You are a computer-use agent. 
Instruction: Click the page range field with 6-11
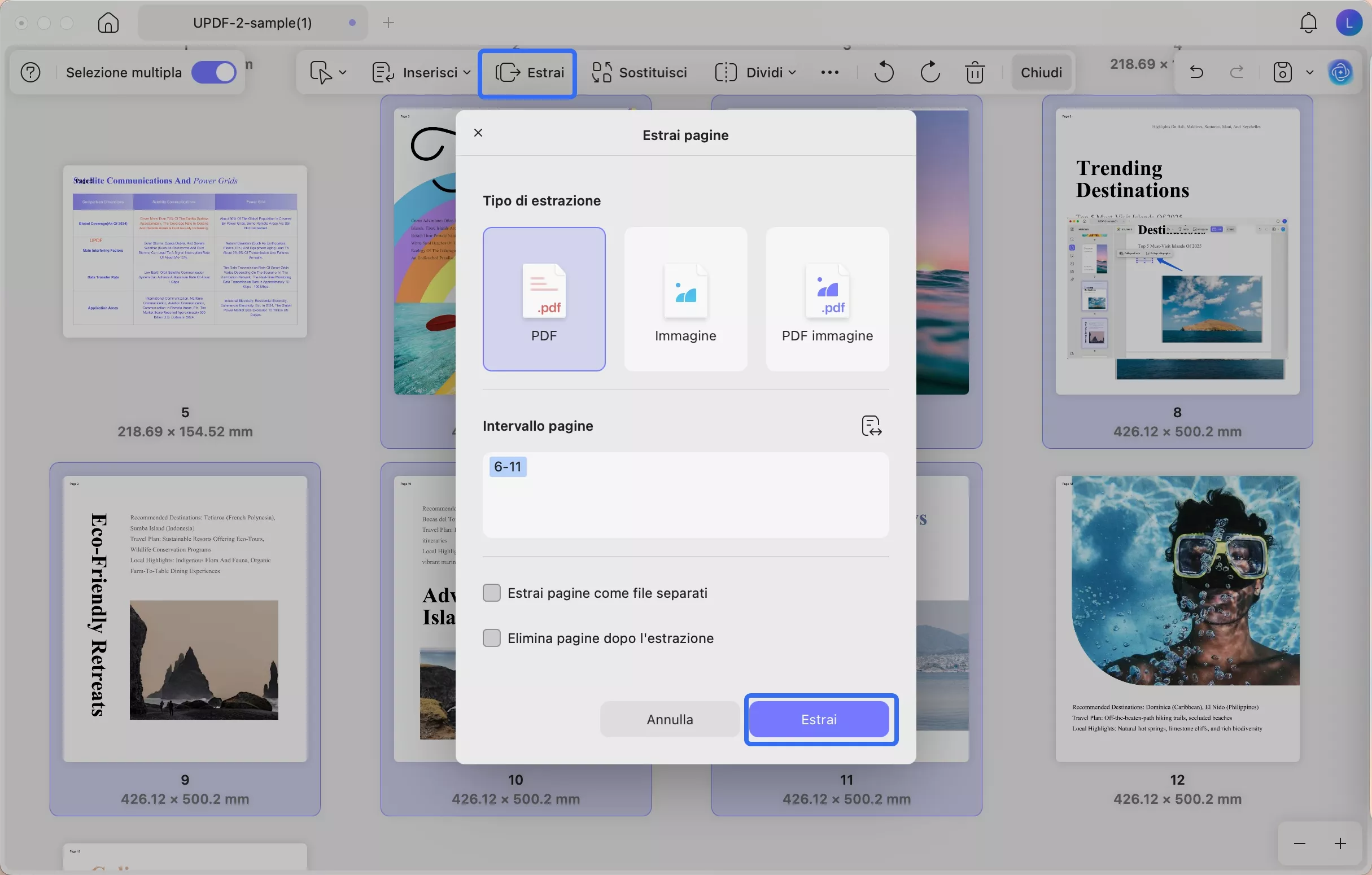point(685,495)
